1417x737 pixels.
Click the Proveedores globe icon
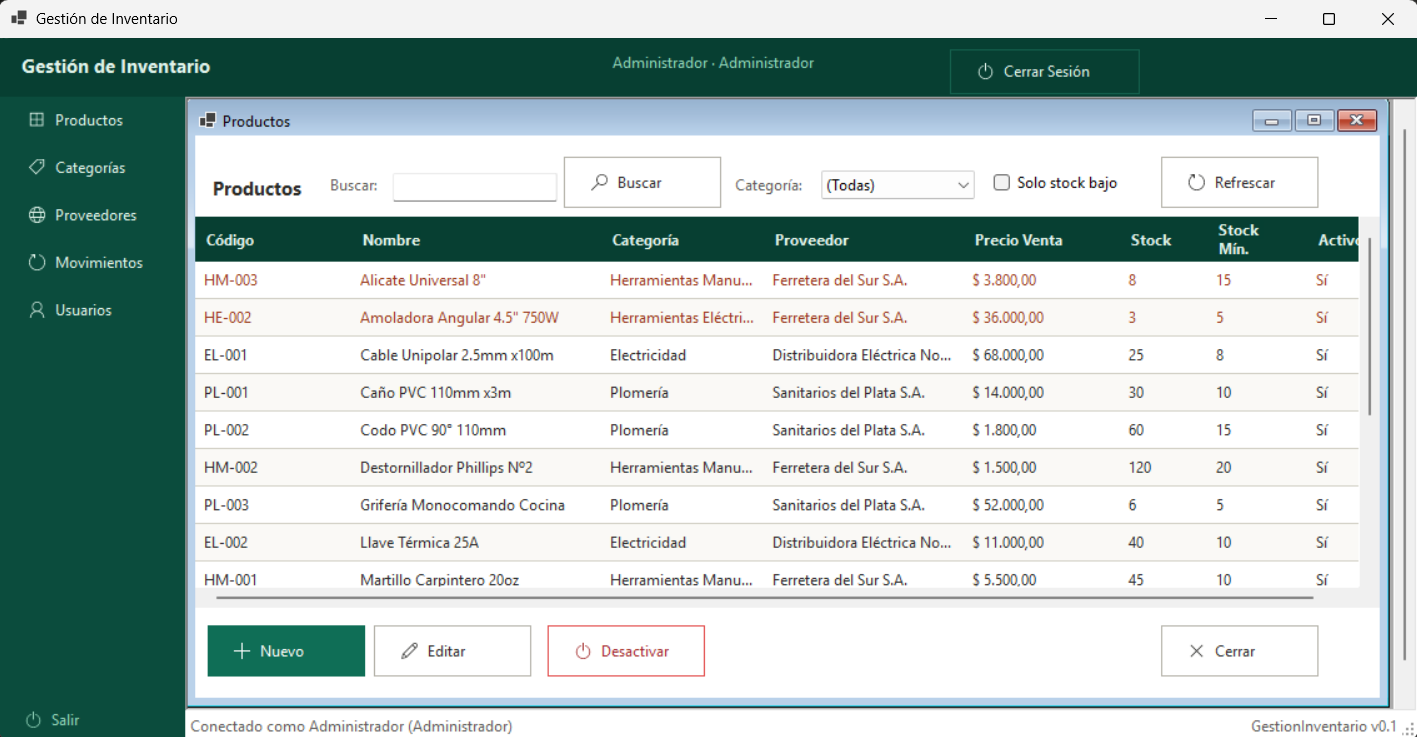tap(37, 215)
